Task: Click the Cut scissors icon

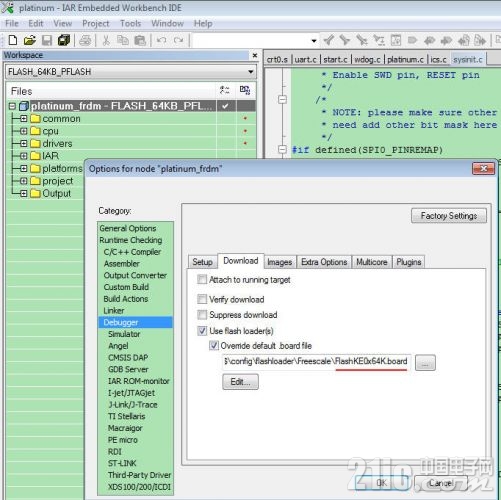Action: [x=106, y=40]
